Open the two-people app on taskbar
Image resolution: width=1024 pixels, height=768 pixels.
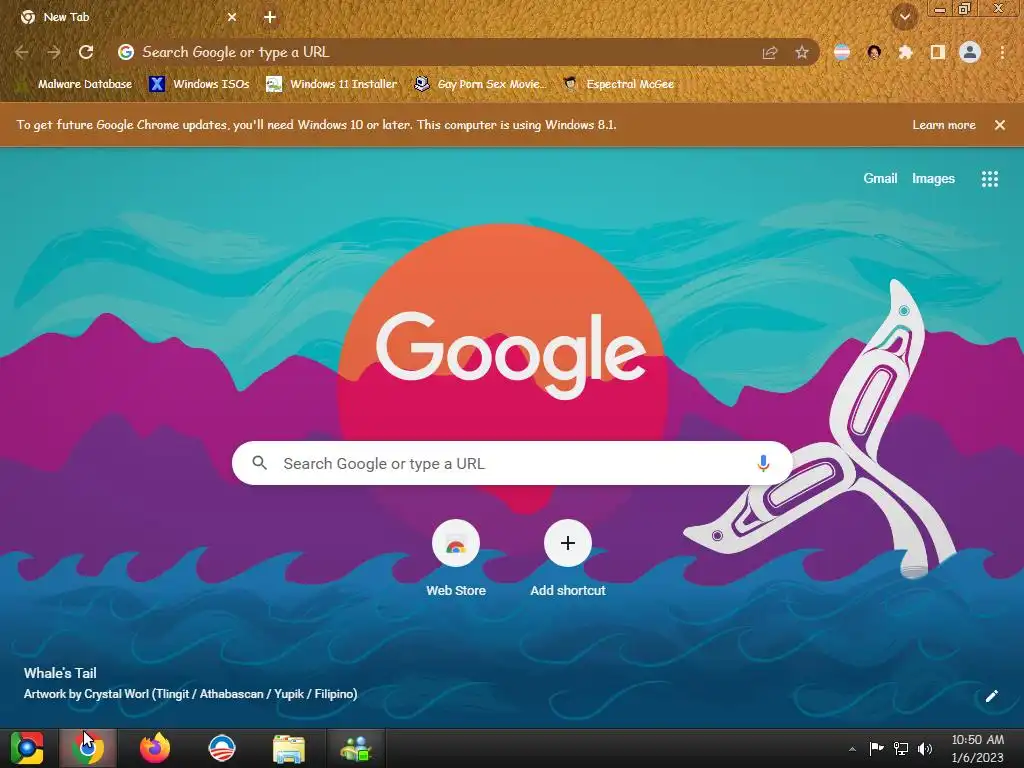pyautogui.click(x=356, y=748)
